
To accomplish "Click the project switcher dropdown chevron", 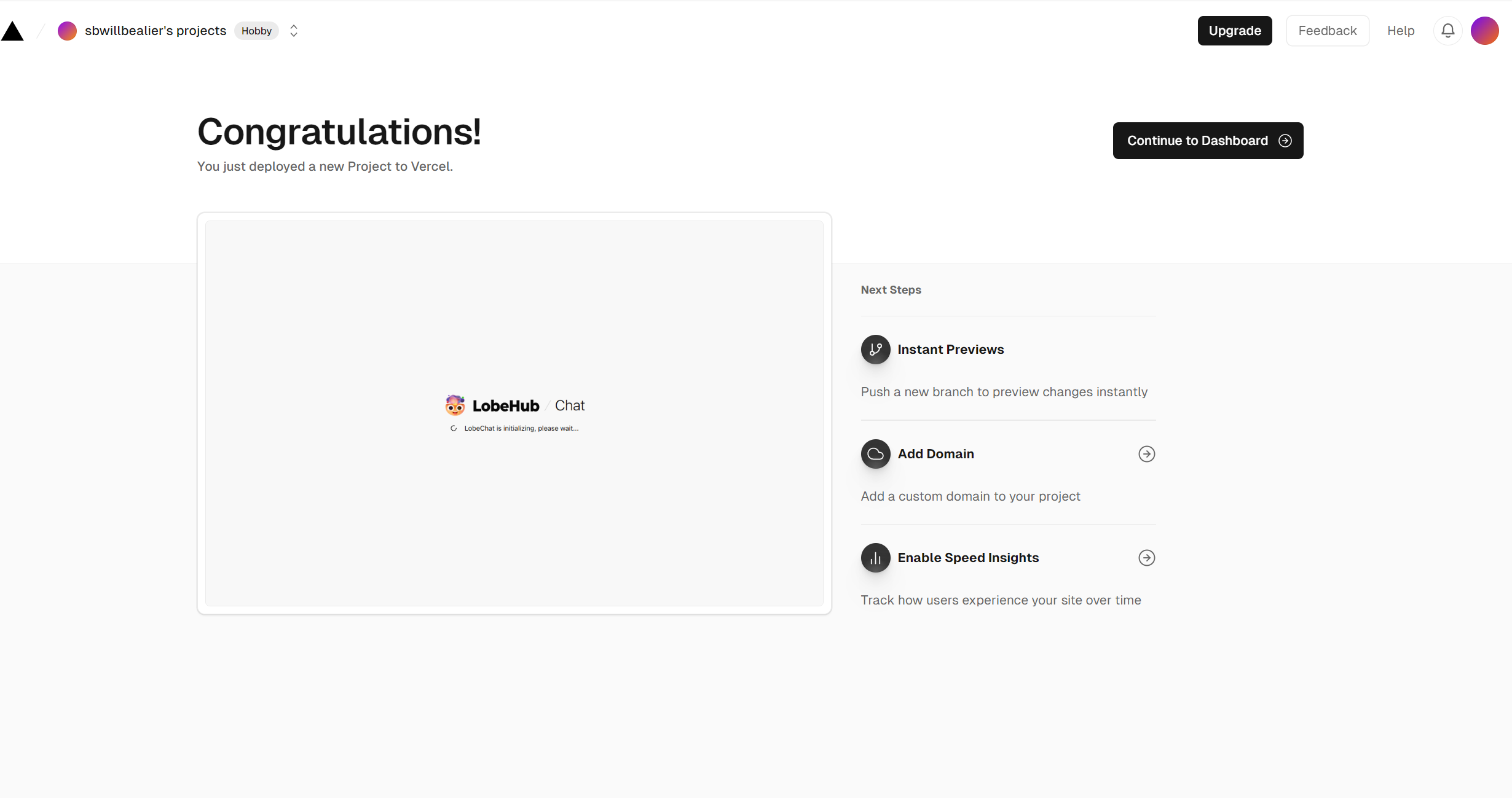I will (293, 31).
